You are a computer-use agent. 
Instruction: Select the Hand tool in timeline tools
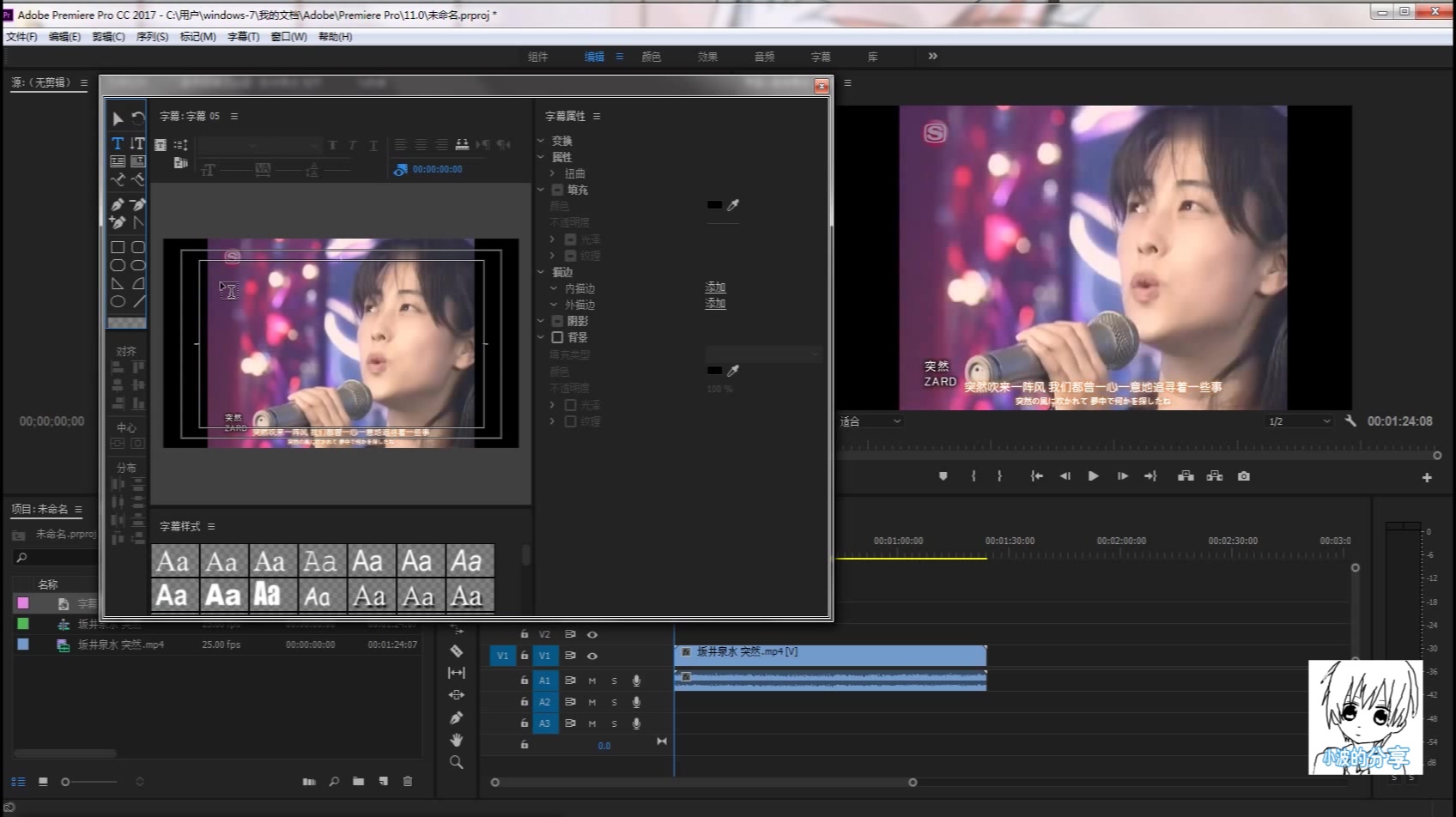coord(456,739)
